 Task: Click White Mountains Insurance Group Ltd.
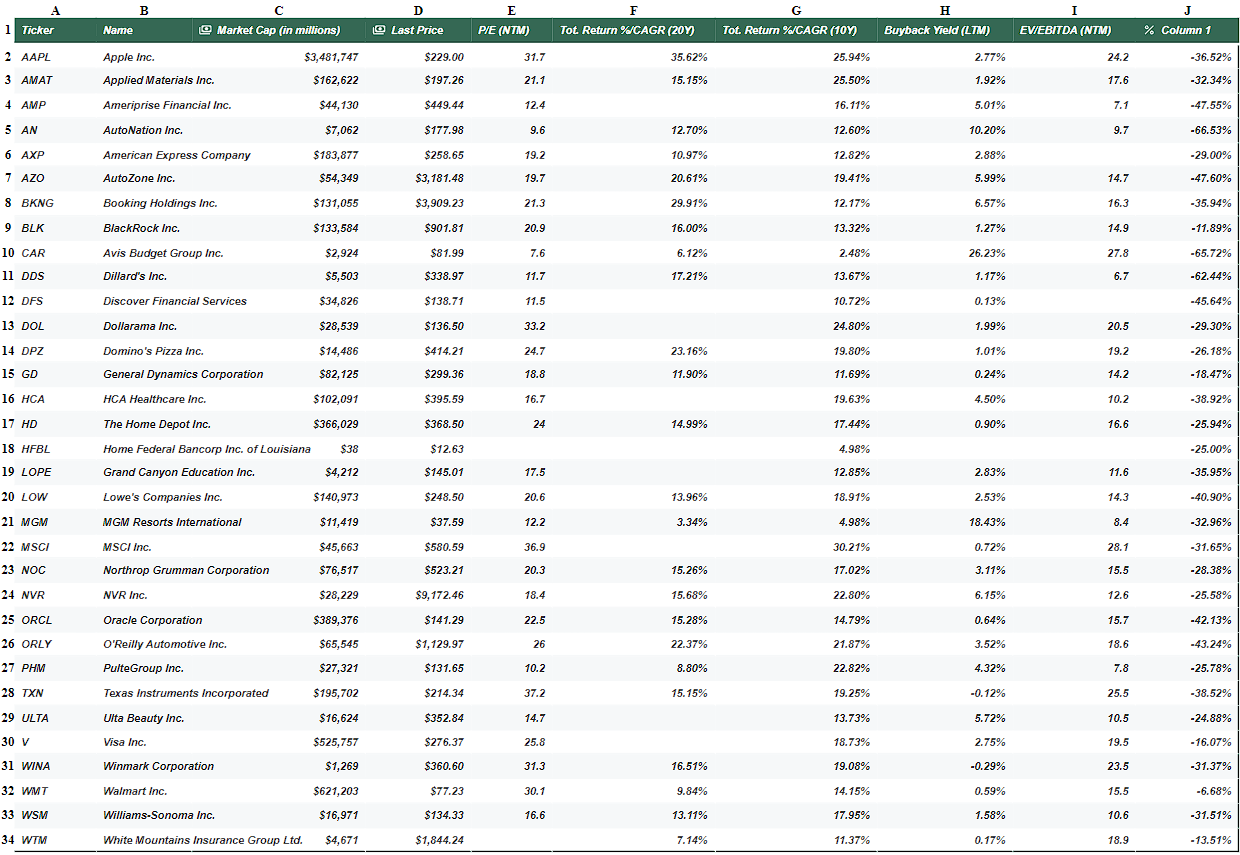pos(203,840)
